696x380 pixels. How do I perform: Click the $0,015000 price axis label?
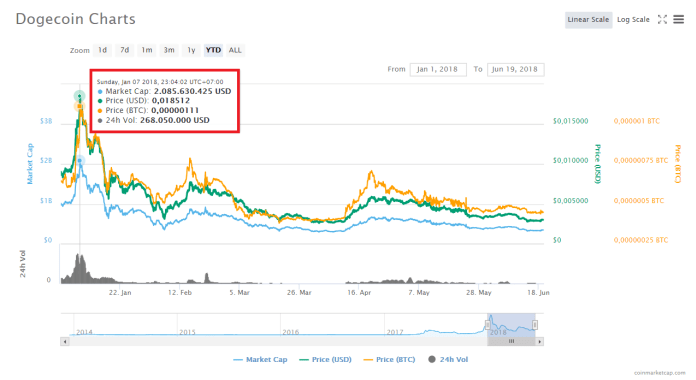(x=570, y=121)
